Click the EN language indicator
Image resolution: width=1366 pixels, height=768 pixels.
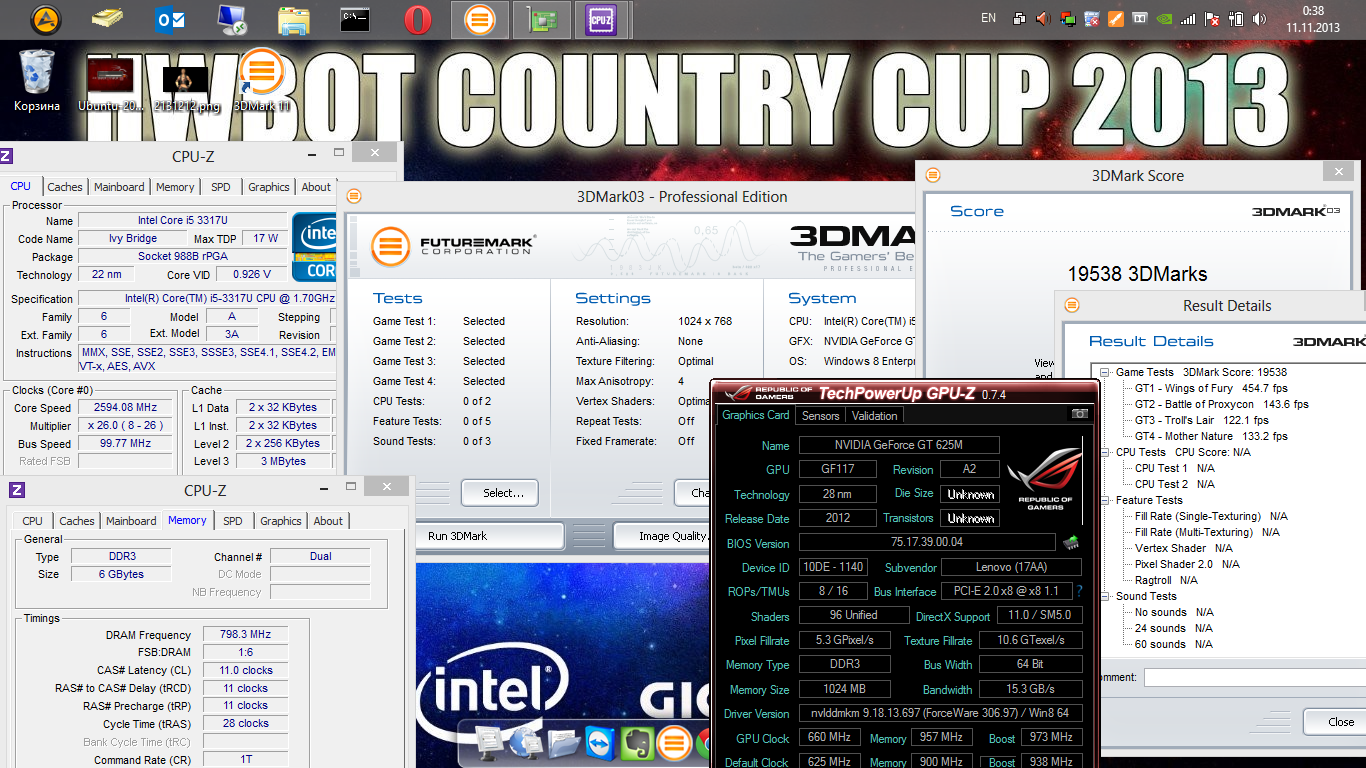tap(988, 18)
